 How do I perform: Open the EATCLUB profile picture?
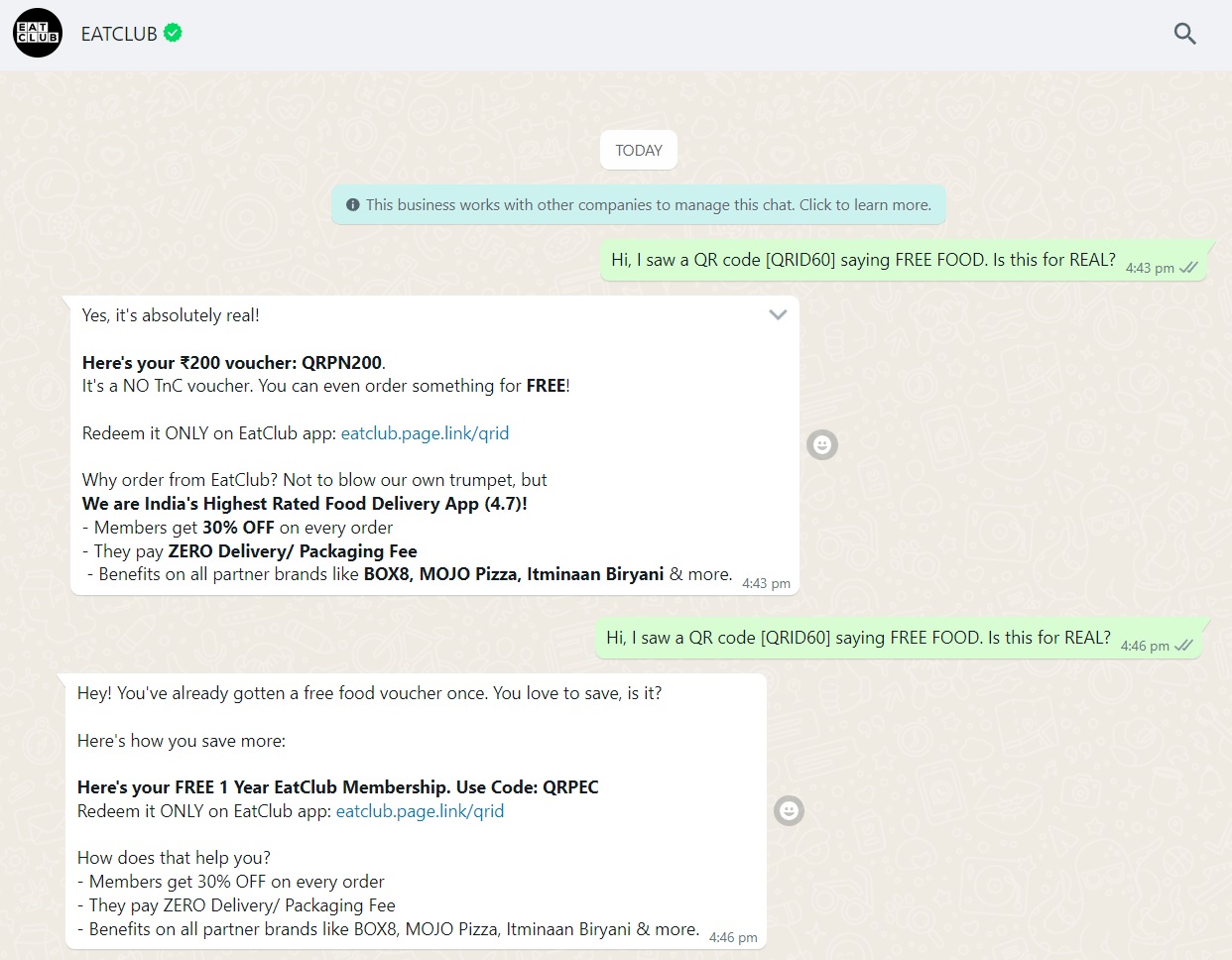(x=38, y=33)
